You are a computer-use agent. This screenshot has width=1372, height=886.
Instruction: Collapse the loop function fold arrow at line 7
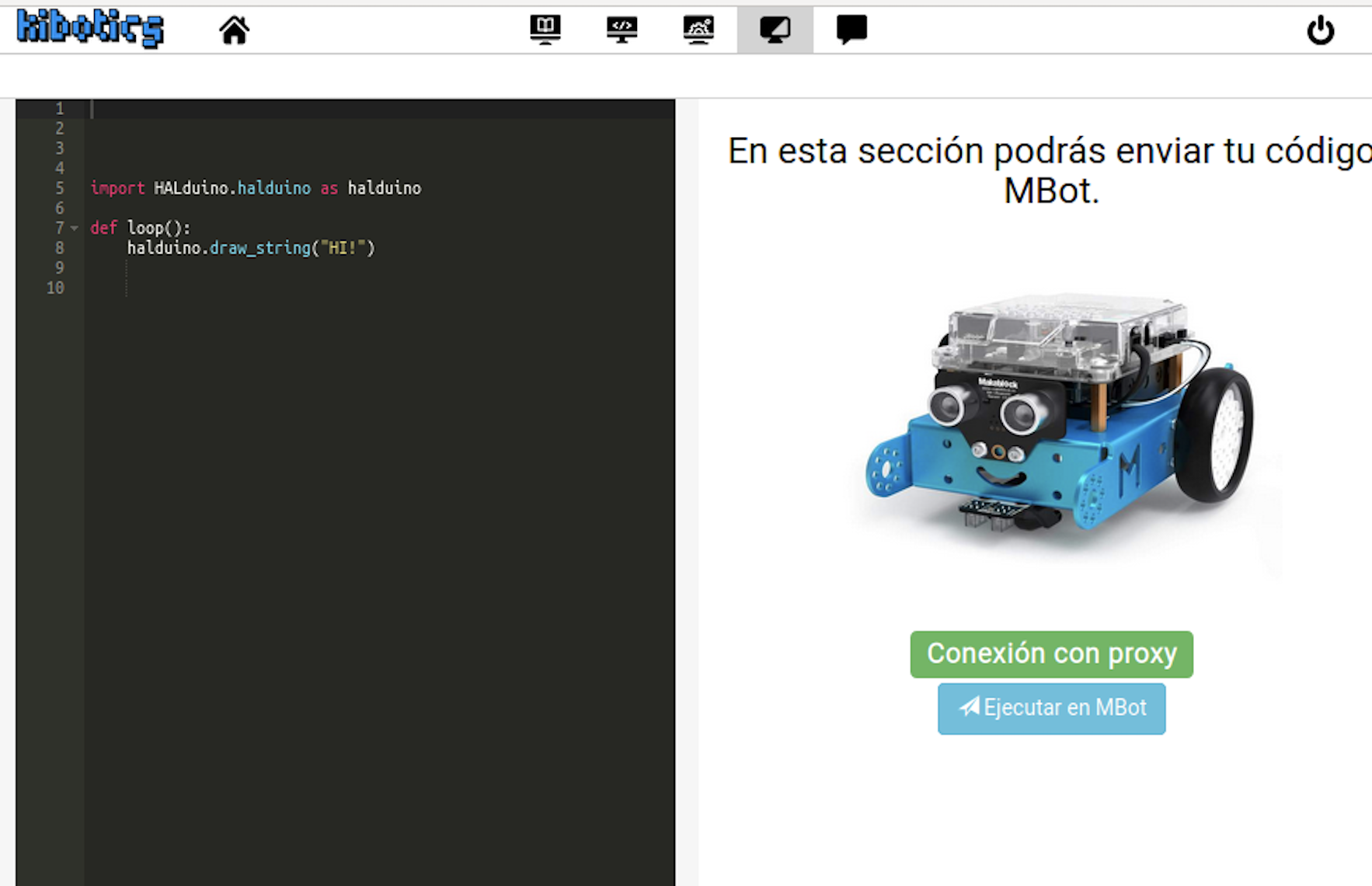click(x=75, y=228)
